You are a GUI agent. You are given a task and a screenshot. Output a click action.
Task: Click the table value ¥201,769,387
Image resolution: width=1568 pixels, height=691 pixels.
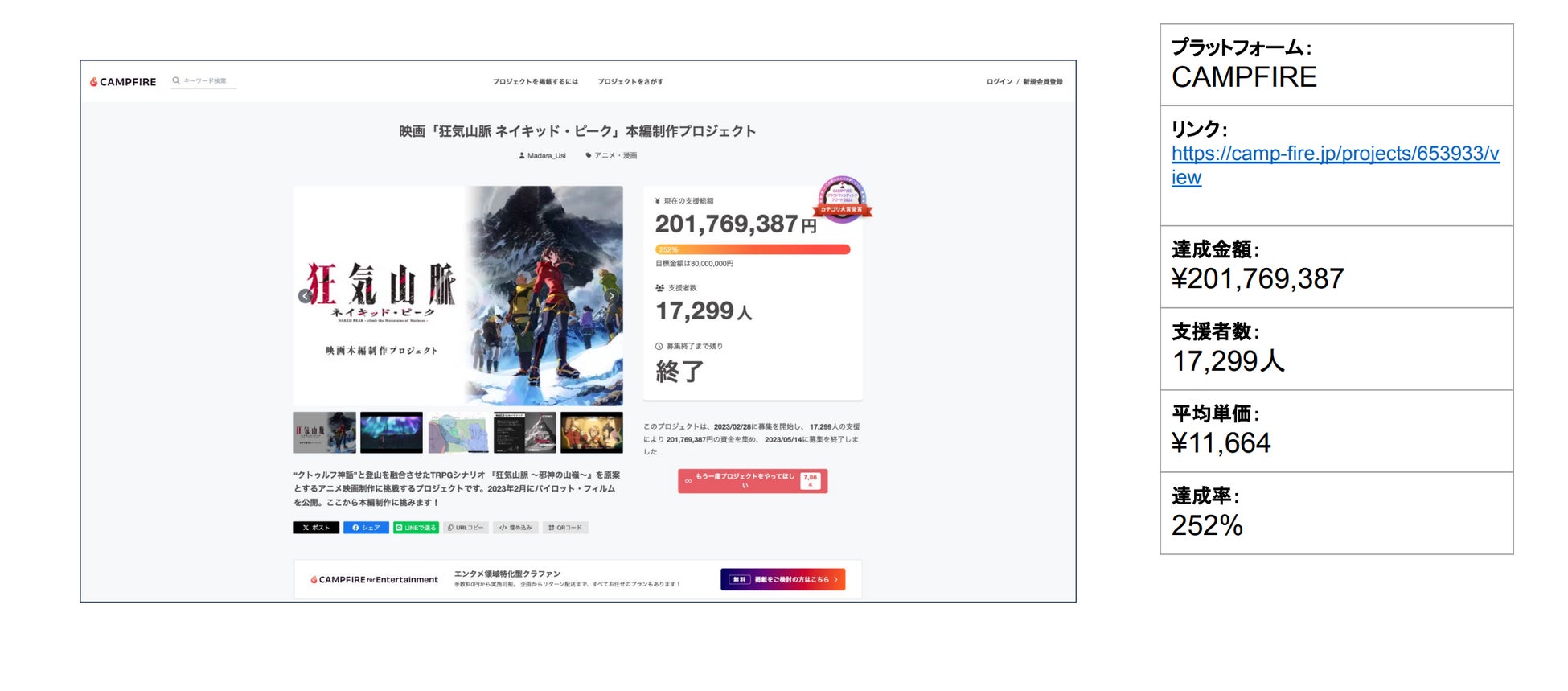[x=1258, y=279]
